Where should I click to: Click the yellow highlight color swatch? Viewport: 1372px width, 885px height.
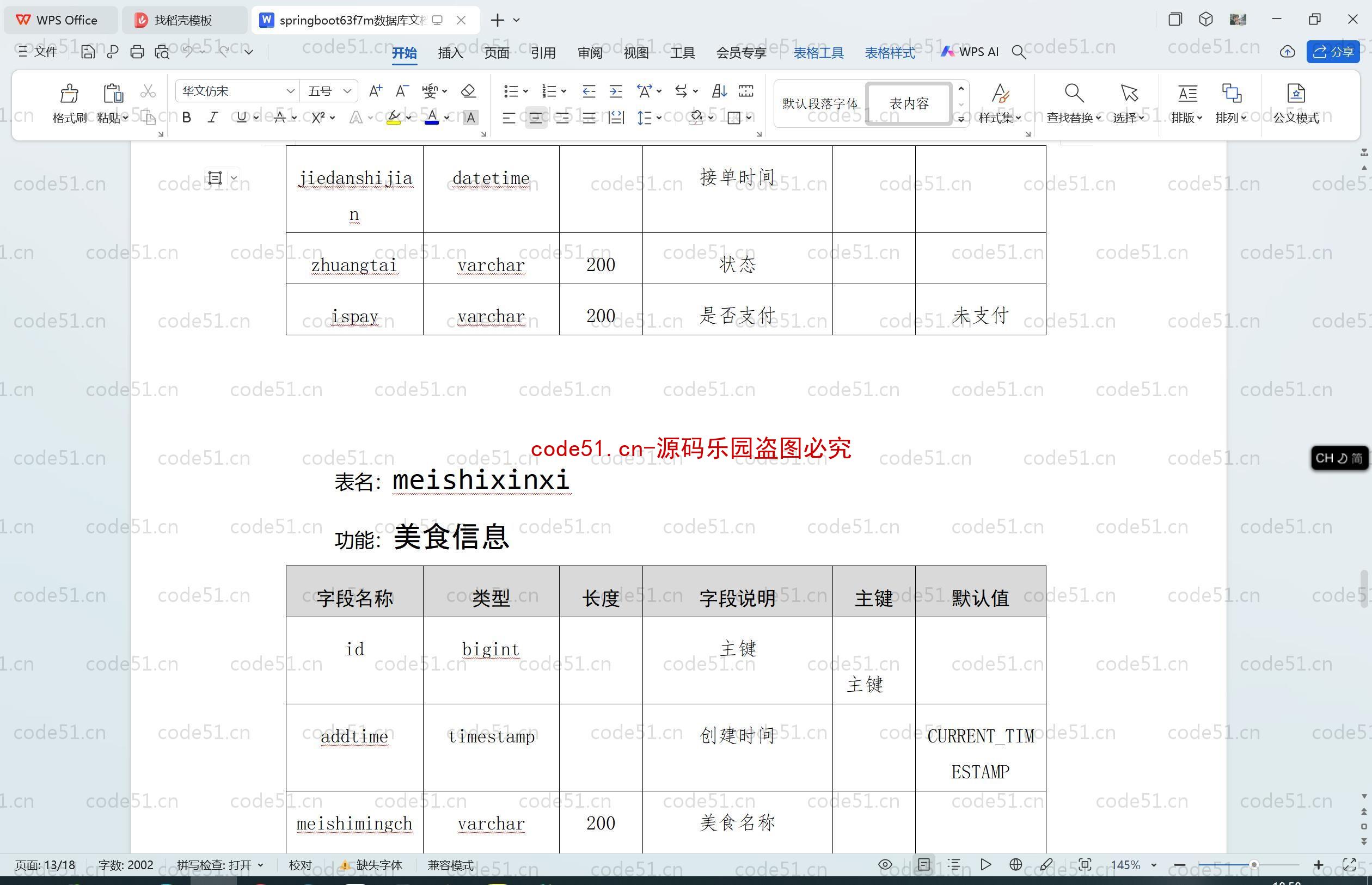(394, 123)
